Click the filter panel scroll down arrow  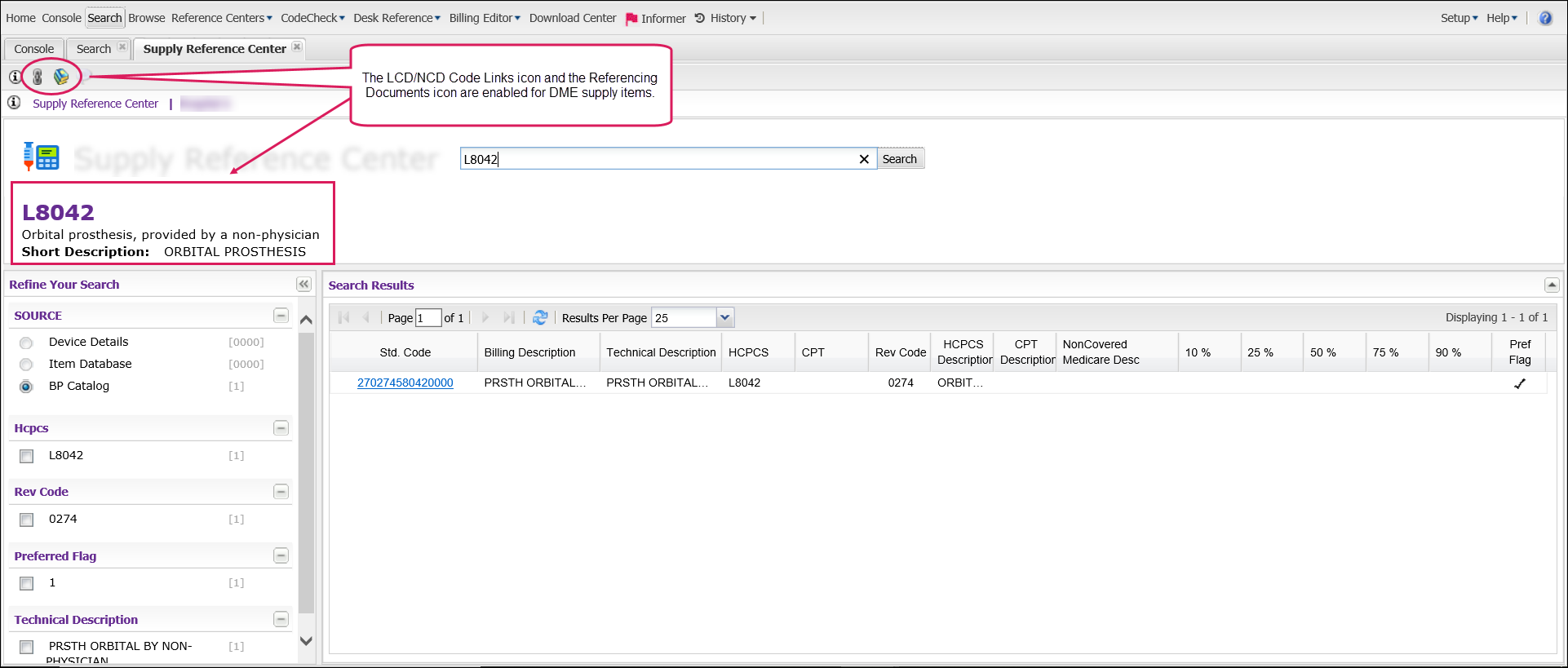306,641
